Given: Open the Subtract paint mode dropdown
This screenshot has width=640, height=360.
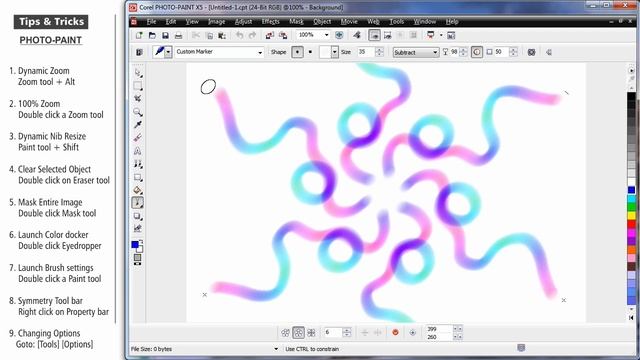Looking at the screenshot, I should [x=435, y=52].
